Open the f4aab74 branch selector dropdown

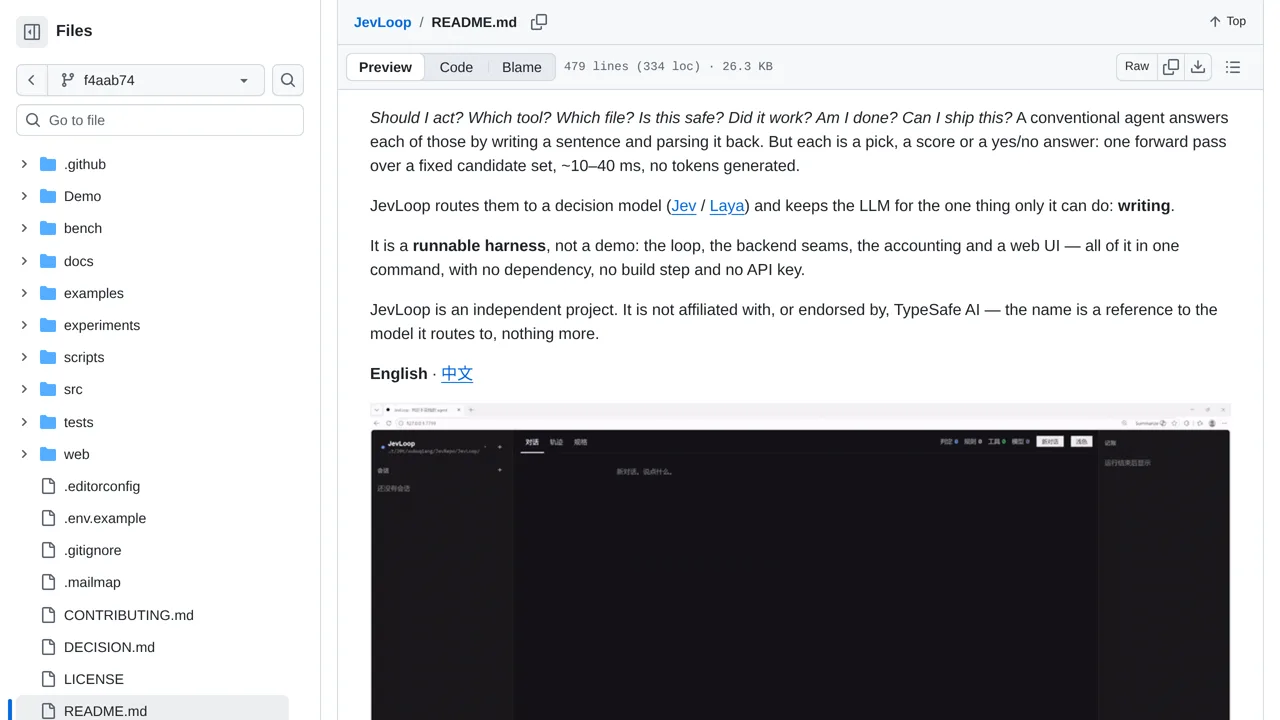pyautogui.click(x=156, y=80)
